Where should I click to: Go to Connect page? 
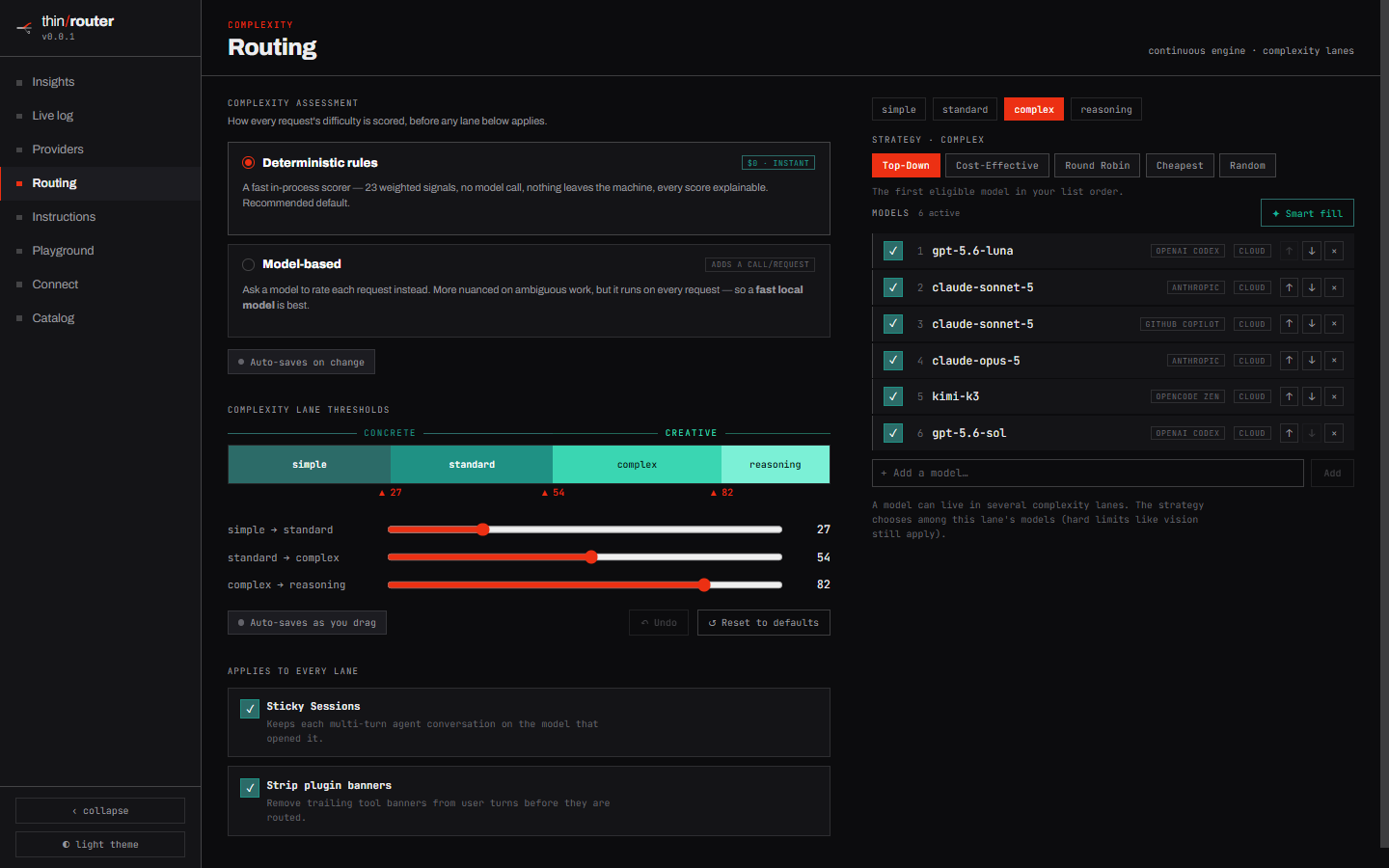[x=100, y=285]
